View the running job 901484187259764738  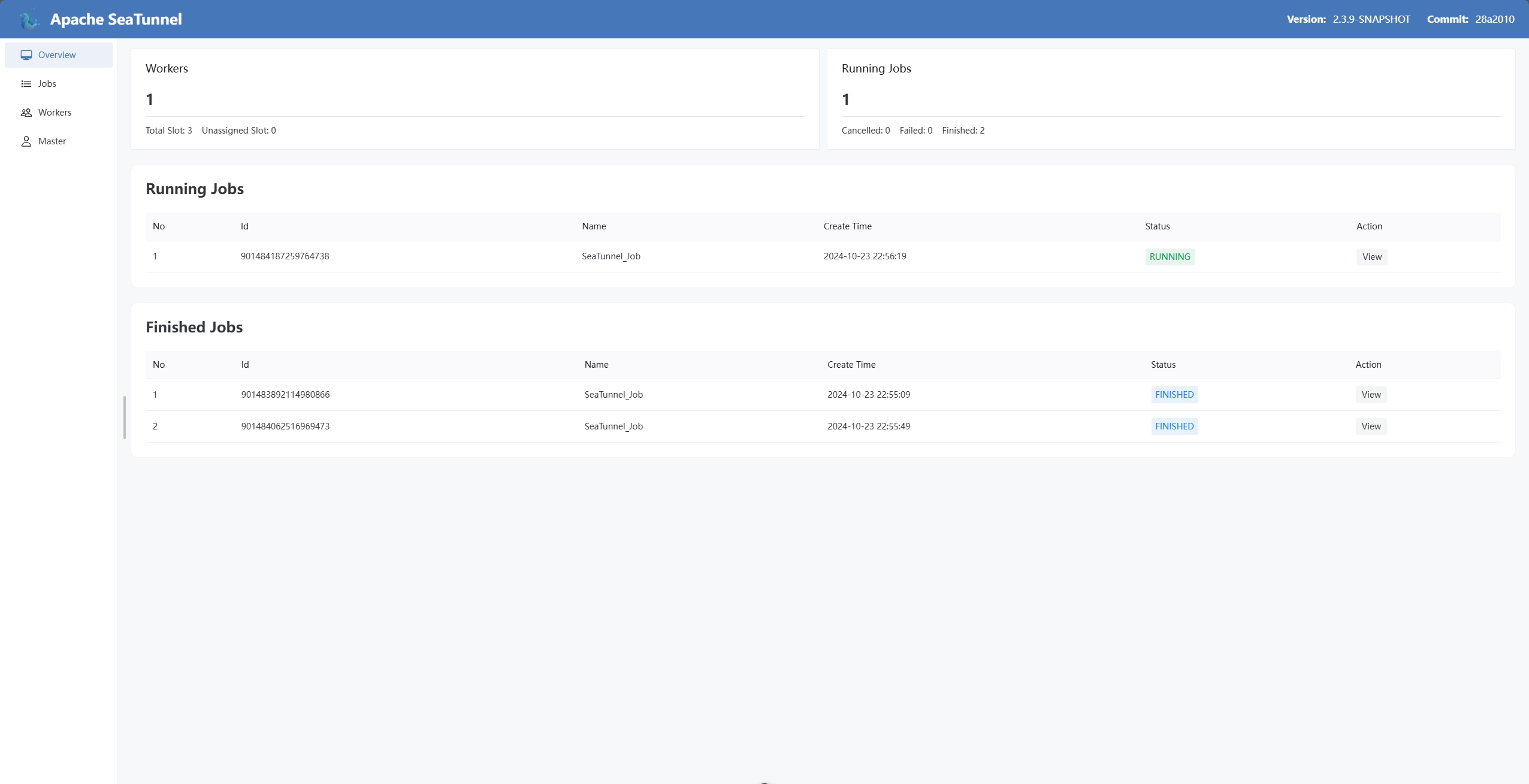[1371, 257]
